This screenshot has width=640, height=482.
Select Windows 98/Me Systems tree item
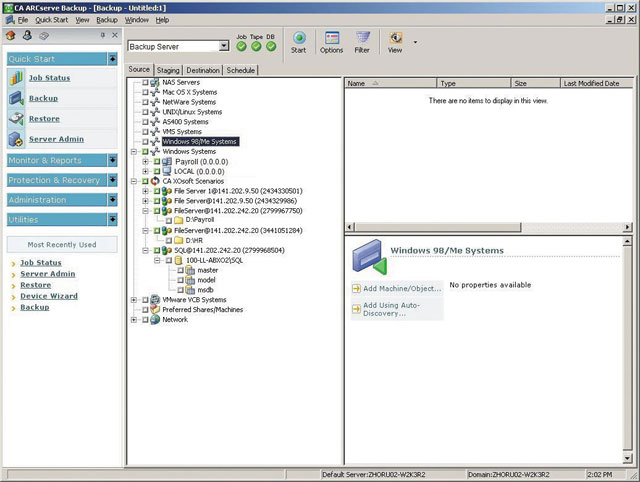point(199,142)
